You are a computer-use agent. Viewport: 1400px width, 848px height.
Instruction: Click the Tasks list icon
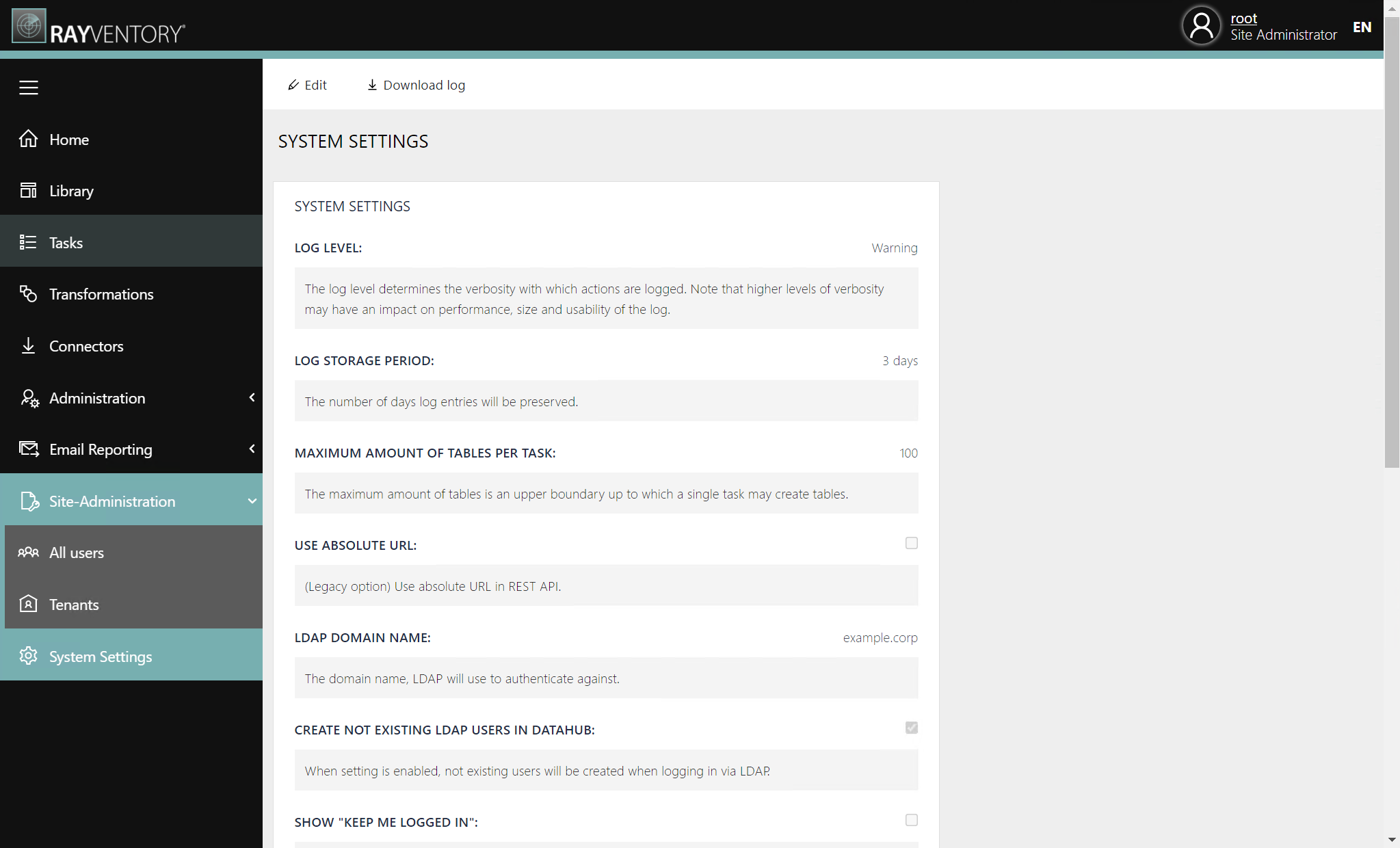point(28,242)
